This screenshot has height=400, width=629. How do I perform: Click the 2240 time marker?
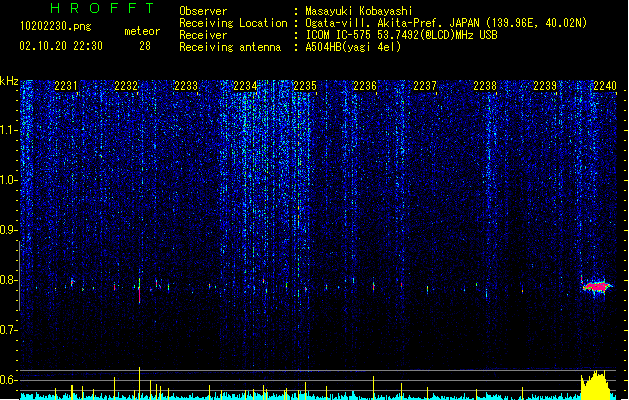coord(605,86)
